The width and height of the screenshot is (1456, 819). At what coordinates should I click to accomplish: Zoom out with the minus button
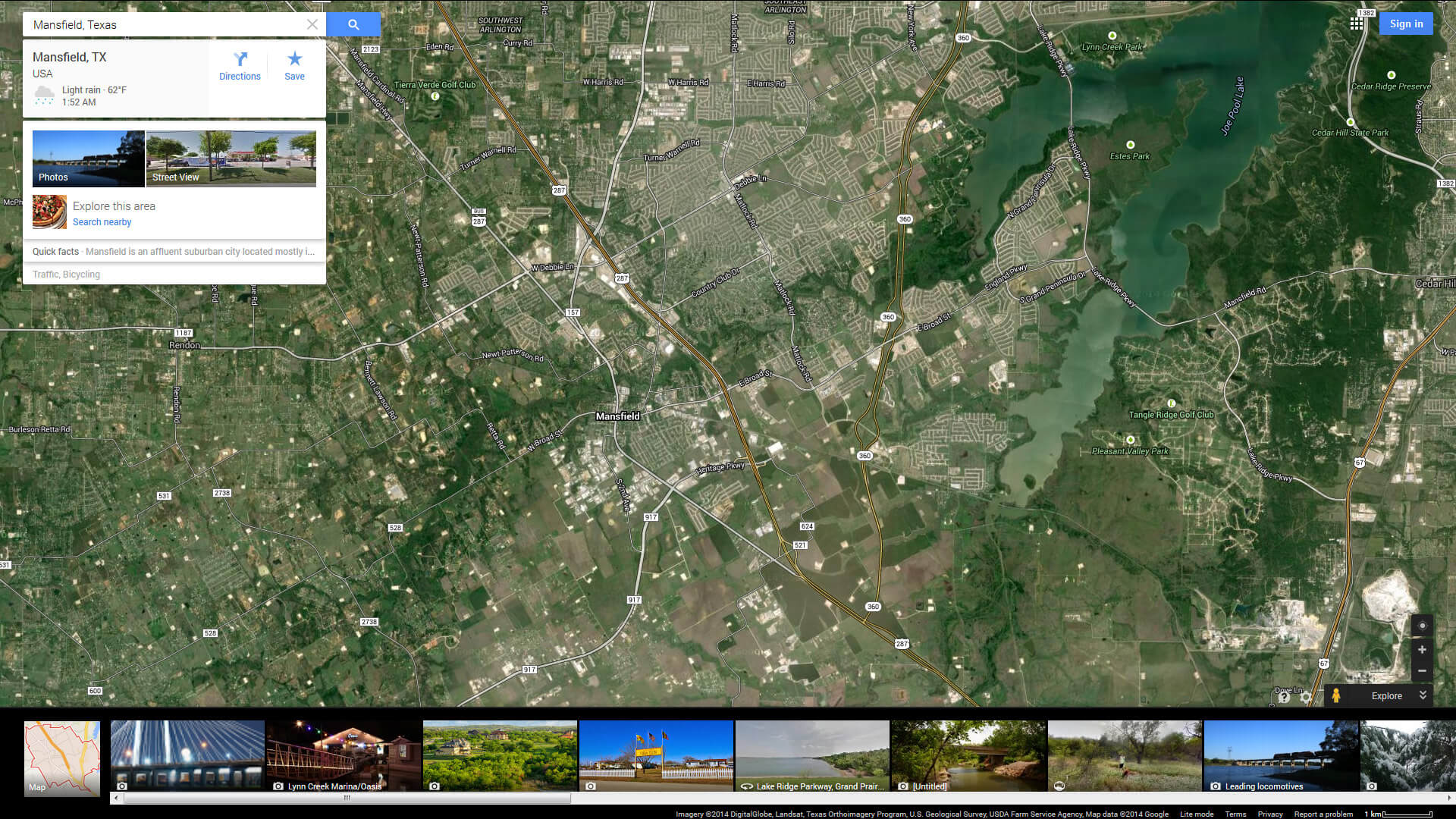(1422, 671)
